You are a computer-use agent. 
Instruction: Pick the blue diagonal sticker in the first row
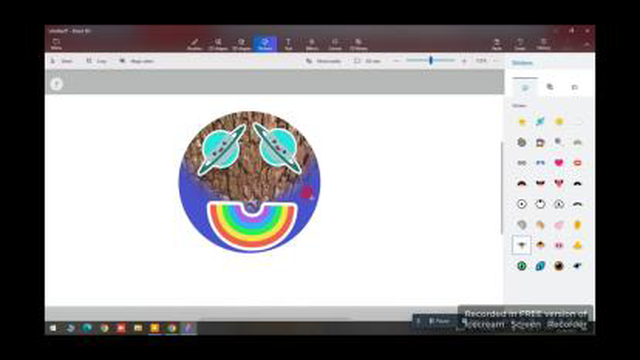pos(540,121)
